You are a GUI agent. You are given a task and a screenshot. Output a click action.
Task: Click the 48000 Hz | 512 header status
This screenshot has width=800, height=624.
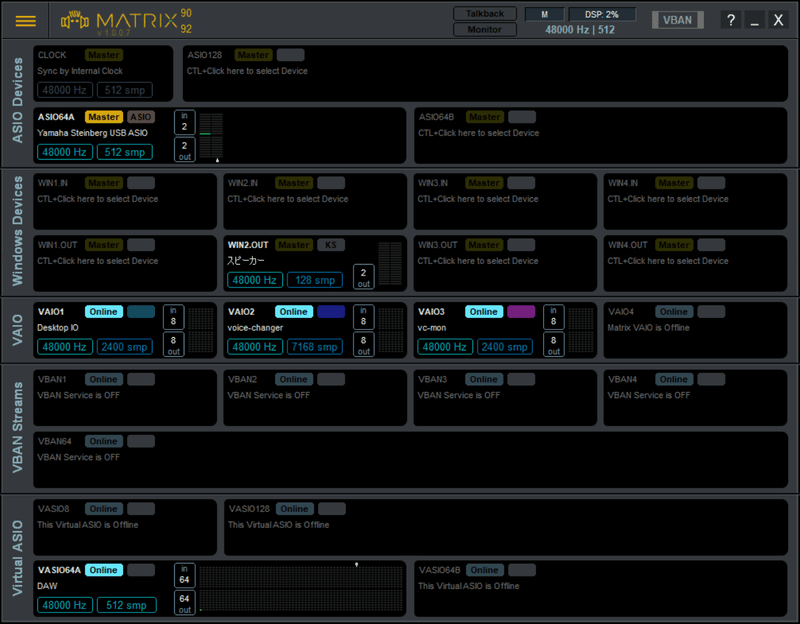tap(580, 30)
